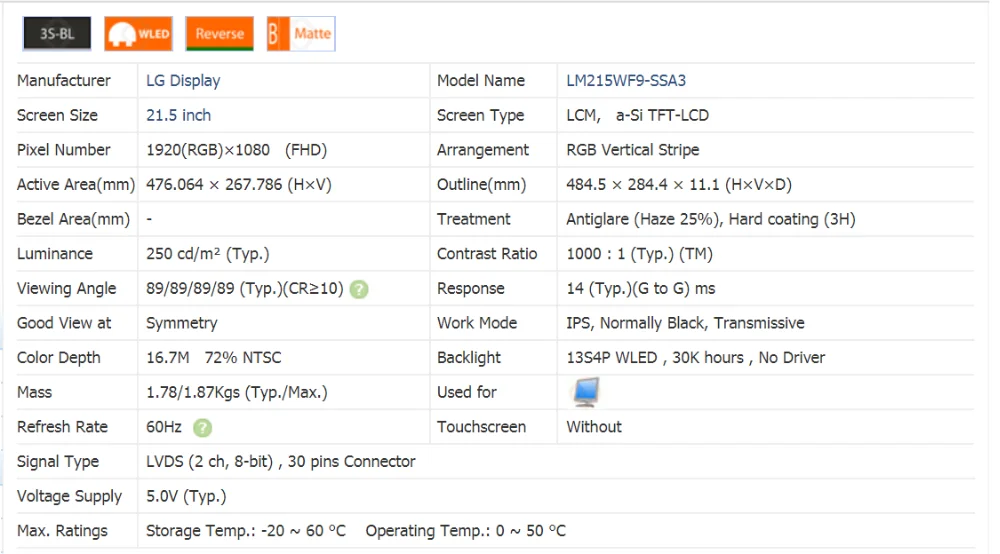Select the Good View at label

64,323
